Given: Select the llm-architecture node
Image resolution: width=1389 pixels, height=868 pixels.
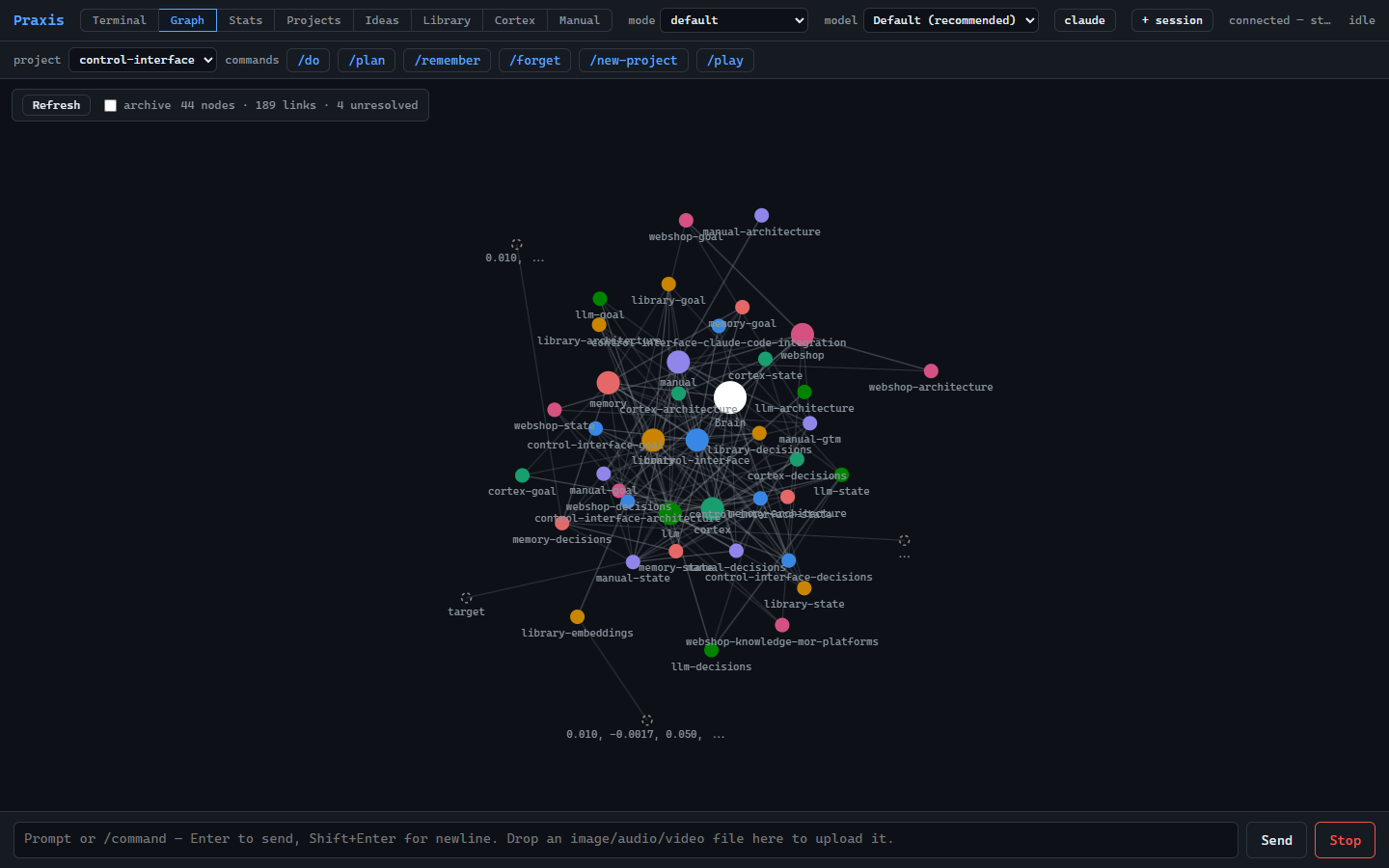Looking at the screenshot, I should [804, 392].
